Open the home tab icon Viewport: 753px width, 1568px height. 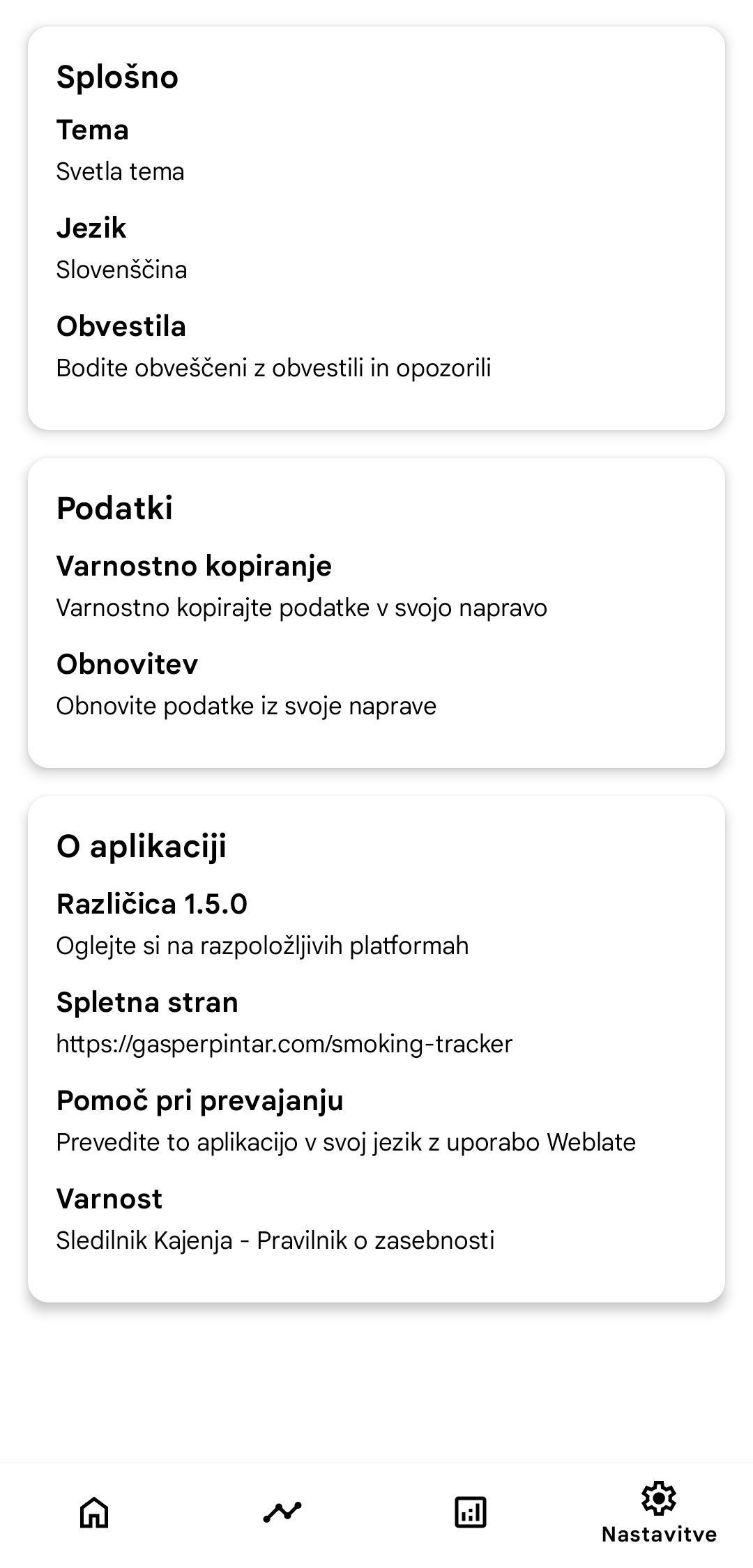click(94, 1512)
